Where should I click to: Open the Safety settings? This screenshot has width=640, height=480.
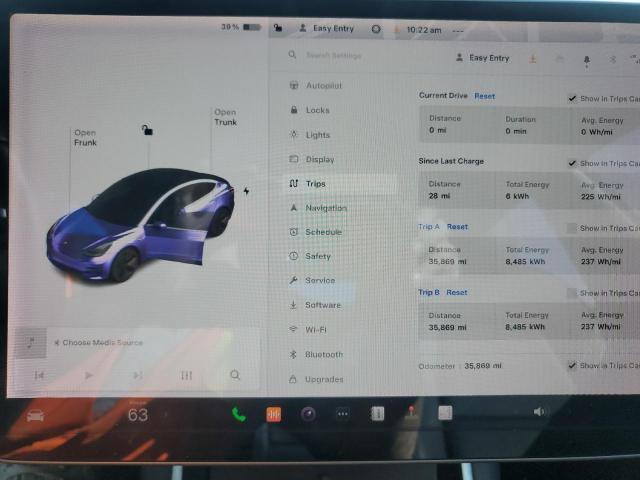pos(310,256)
